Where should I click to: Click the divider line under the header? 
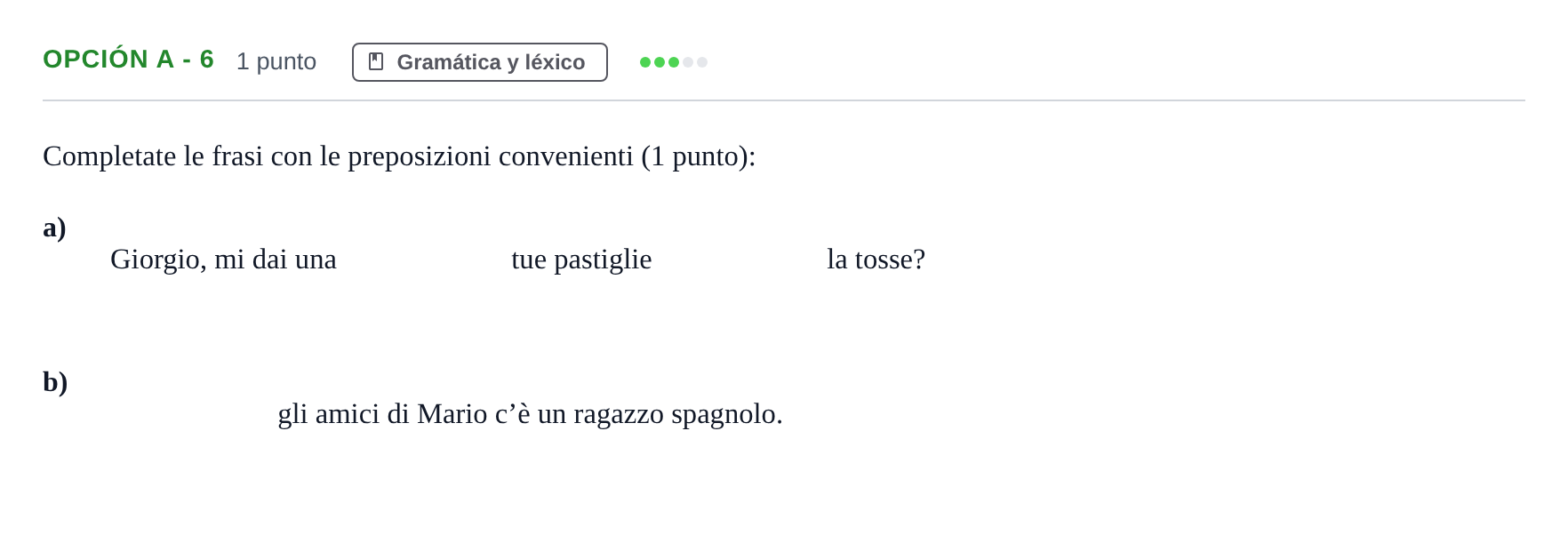pyautogui.click(x=784, y=100)
